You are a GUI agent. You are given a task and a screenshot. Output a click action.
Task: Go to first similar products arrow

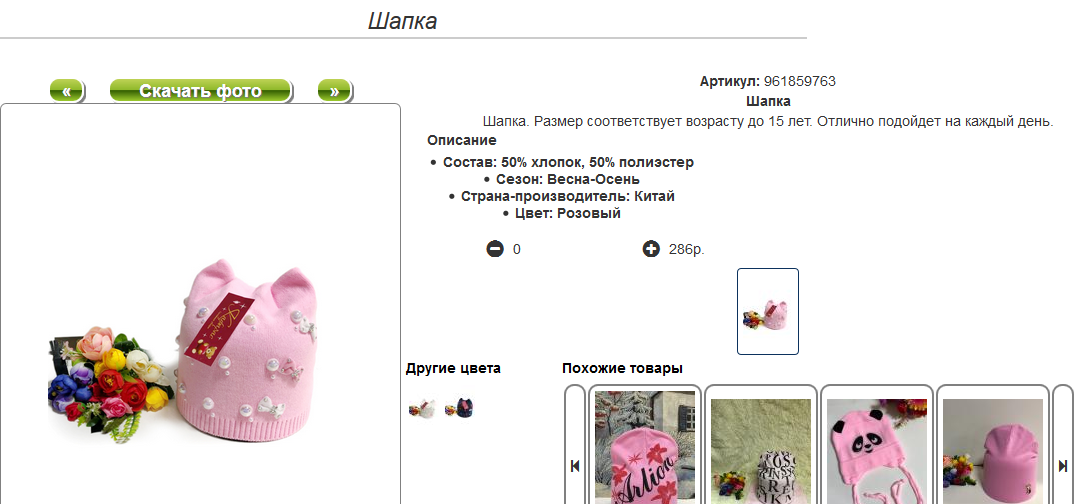[x=575, y=466]
